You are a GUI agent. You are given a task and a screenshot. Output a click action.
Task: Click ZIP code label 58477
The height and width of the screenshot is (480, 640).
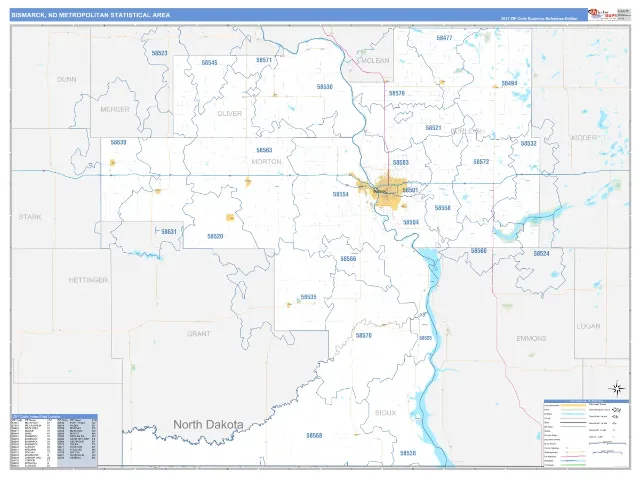pos(444,38)
